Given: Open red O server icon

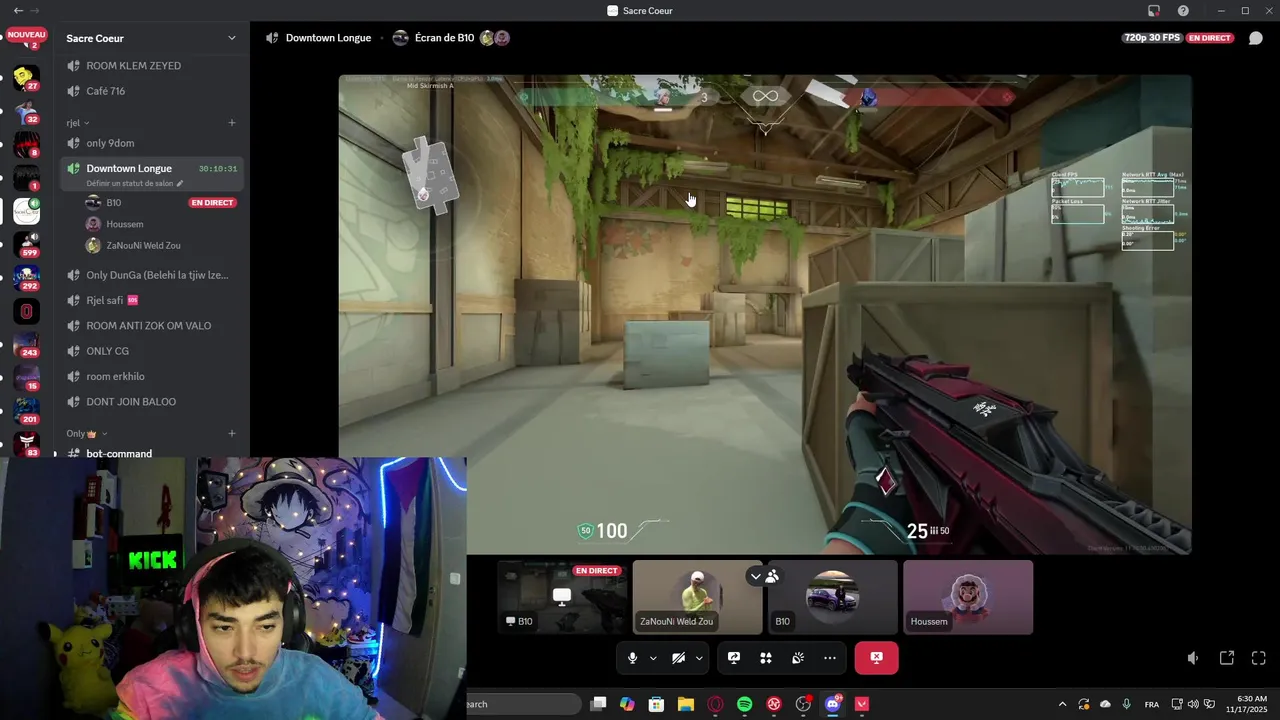Looking at the screenshot, I should click(26, 311).
